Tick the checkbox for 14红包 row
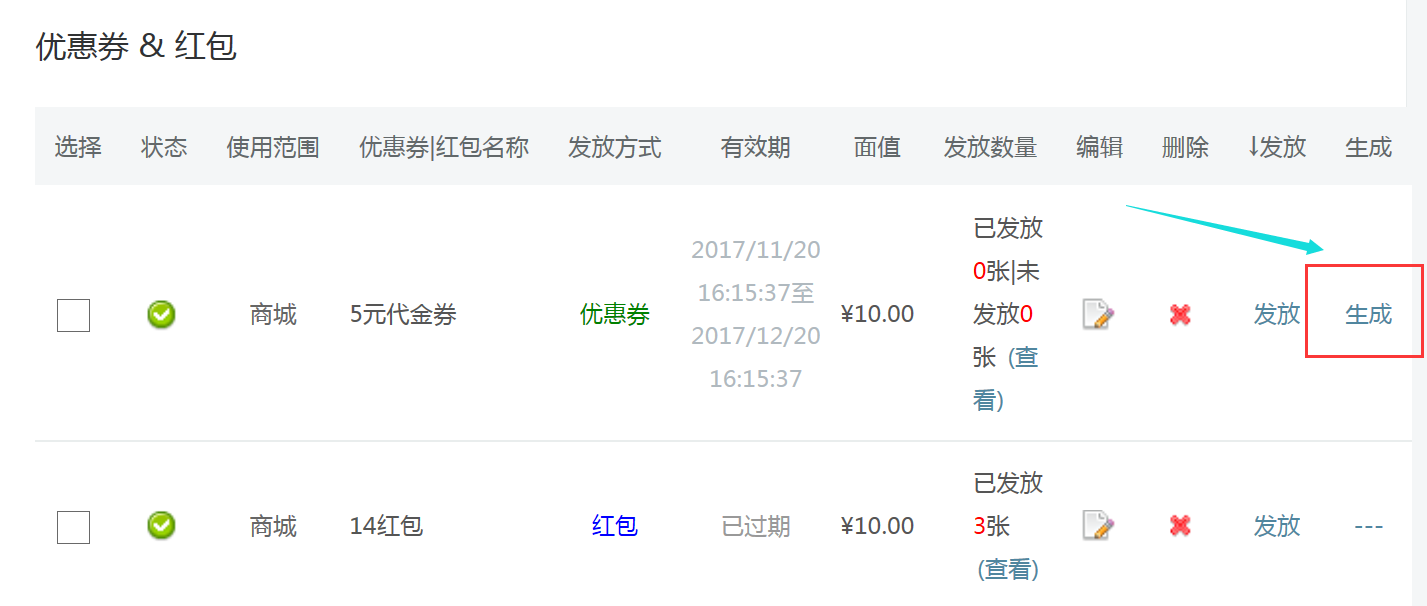Image resolution: width=1427 pixels, height=606 pixels. 73,527
